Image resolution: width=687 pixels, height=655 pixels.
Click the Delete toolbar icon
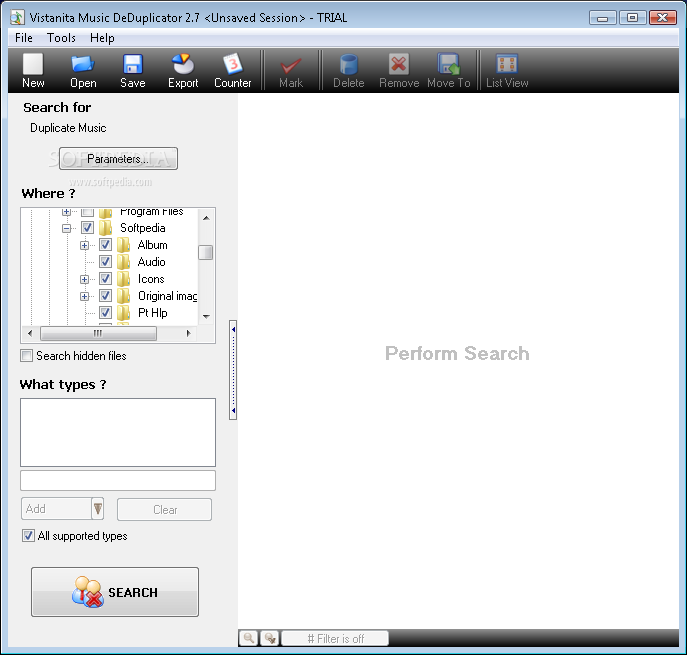point(349,70)
